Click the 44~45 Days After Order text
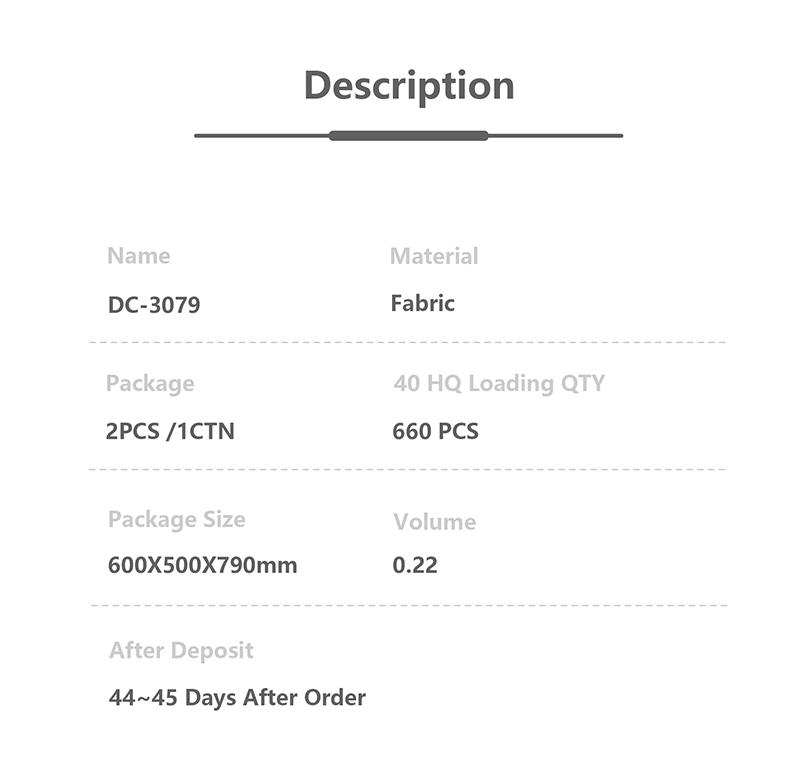 (x=237, y=697)
